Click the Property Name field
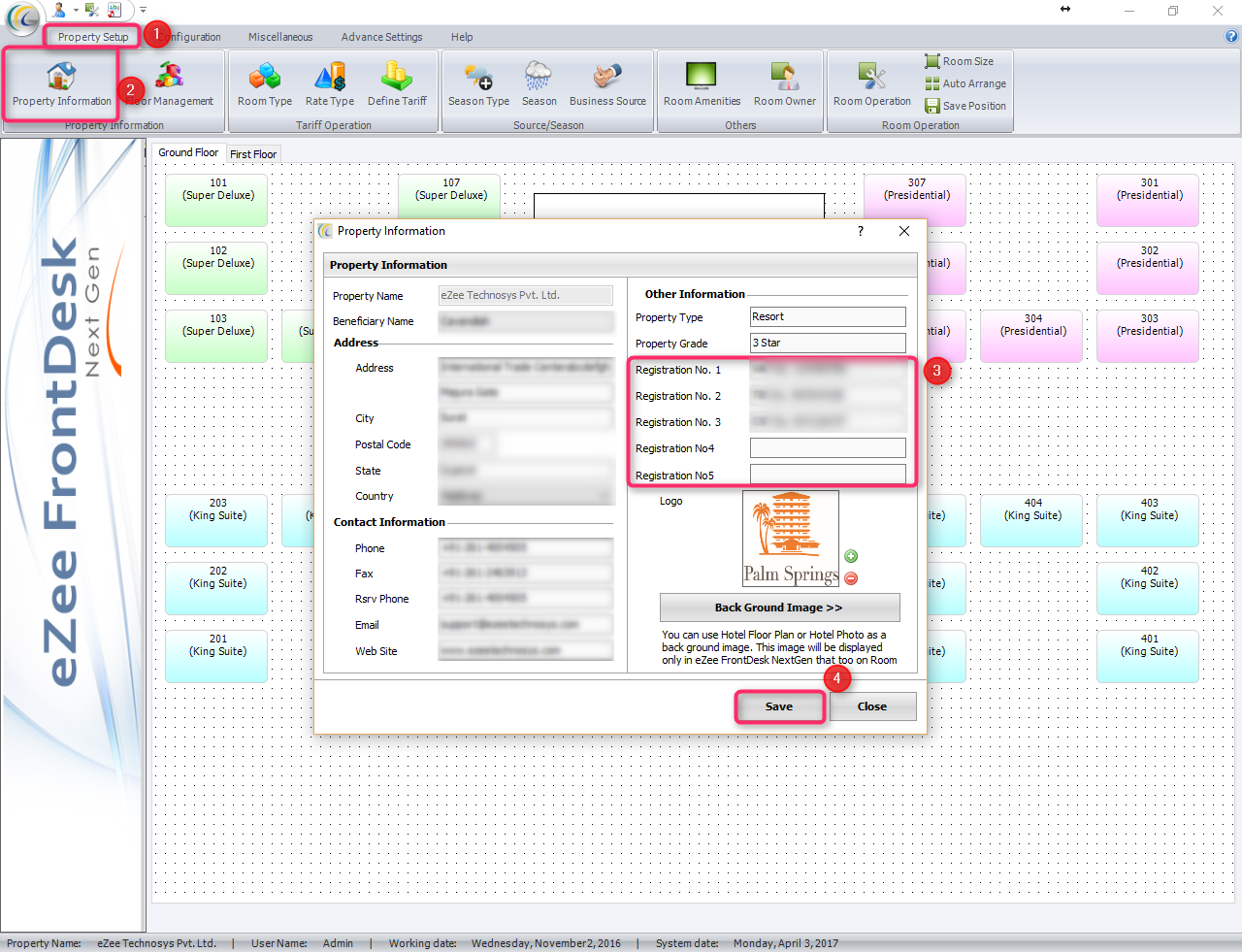The width and height of the screenshot is (1242, 952). coord(525,295)
